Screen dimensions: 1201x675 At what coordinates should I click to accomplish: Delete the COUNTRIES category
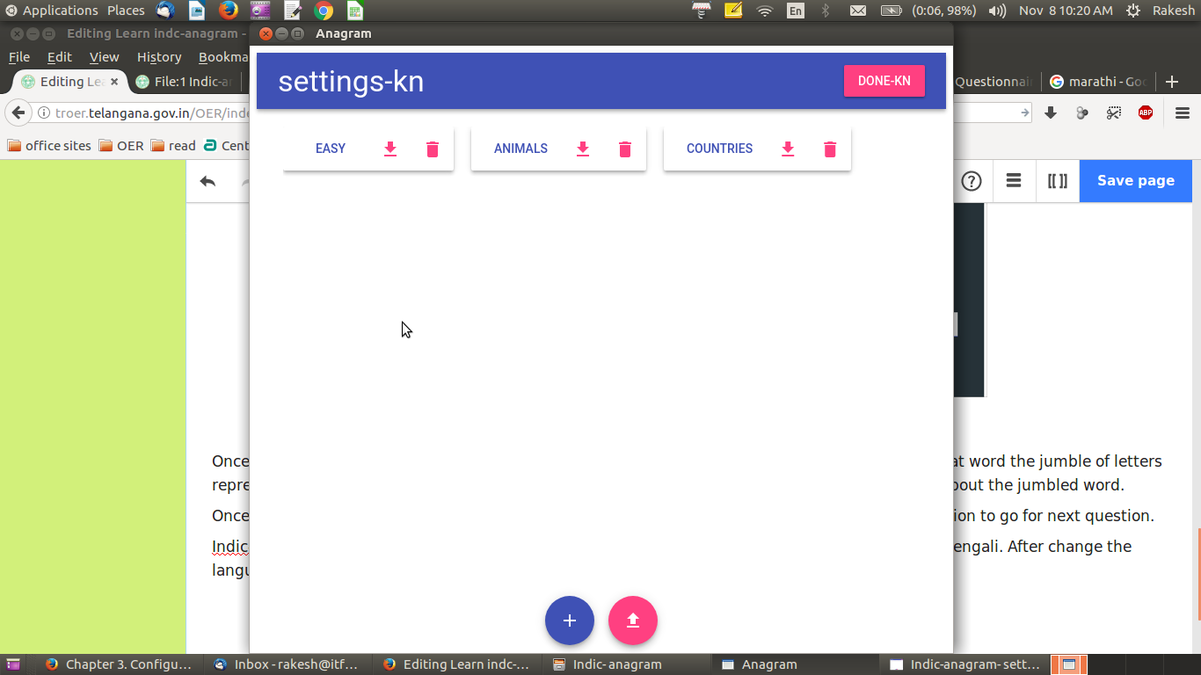pyautogui.click(x=829, y=148)
